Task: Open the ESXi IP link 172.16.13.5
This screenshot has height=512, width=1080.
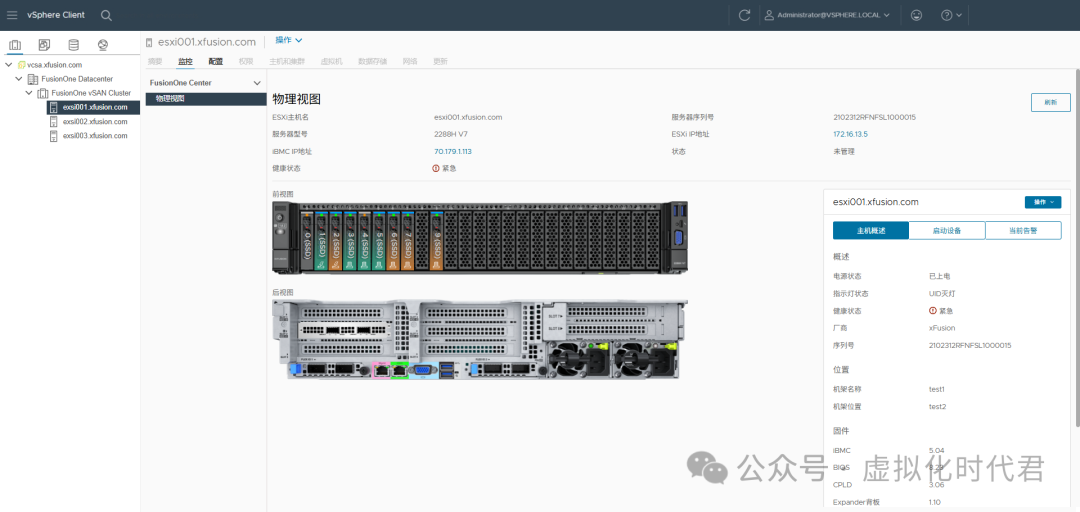Action: pos(850,134)
